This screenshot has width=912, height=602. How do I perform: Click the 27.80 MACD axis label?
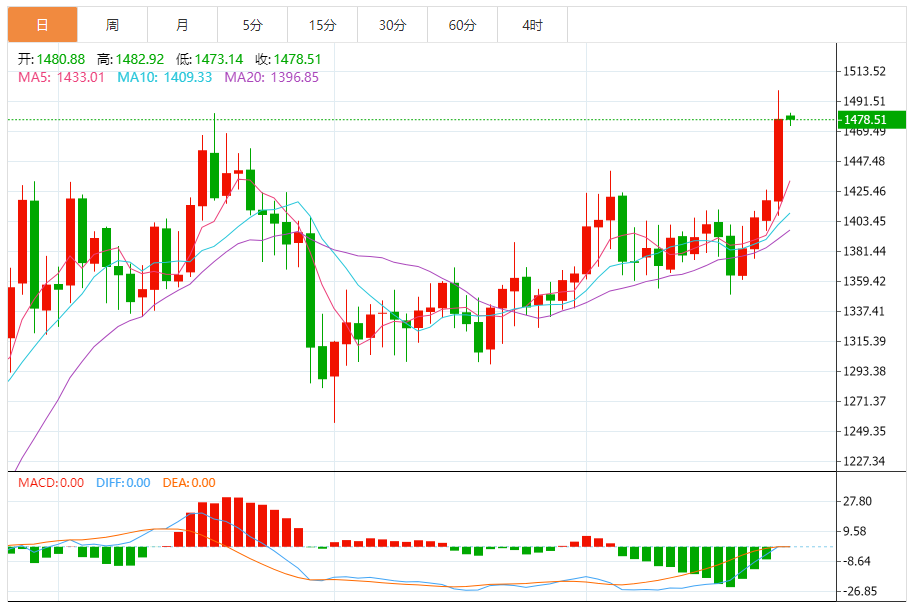[x=857, y=501]
